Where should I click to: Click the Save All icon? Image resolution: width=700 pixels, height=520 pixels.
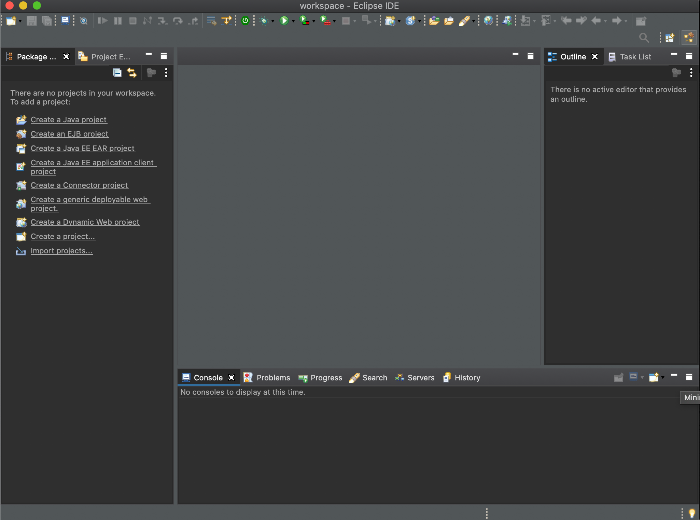tap(46, 21)
